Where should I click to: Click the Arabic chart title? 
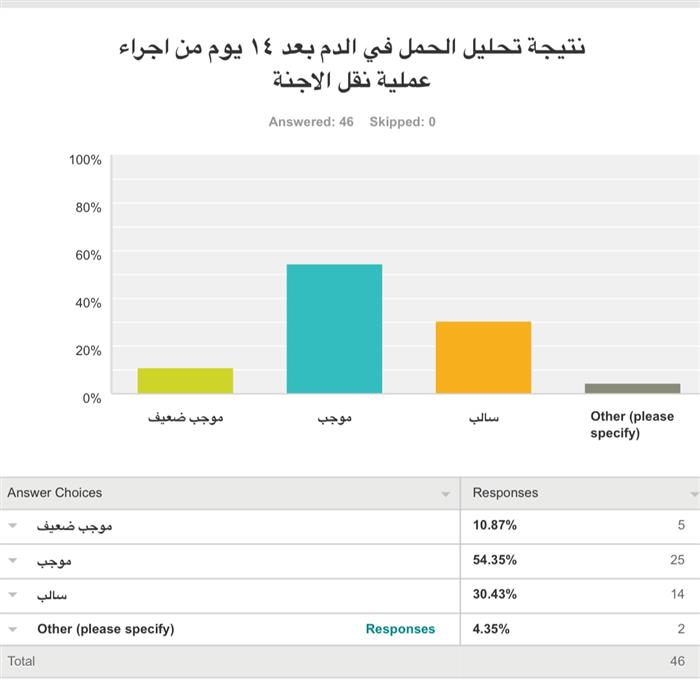point(350,62)
